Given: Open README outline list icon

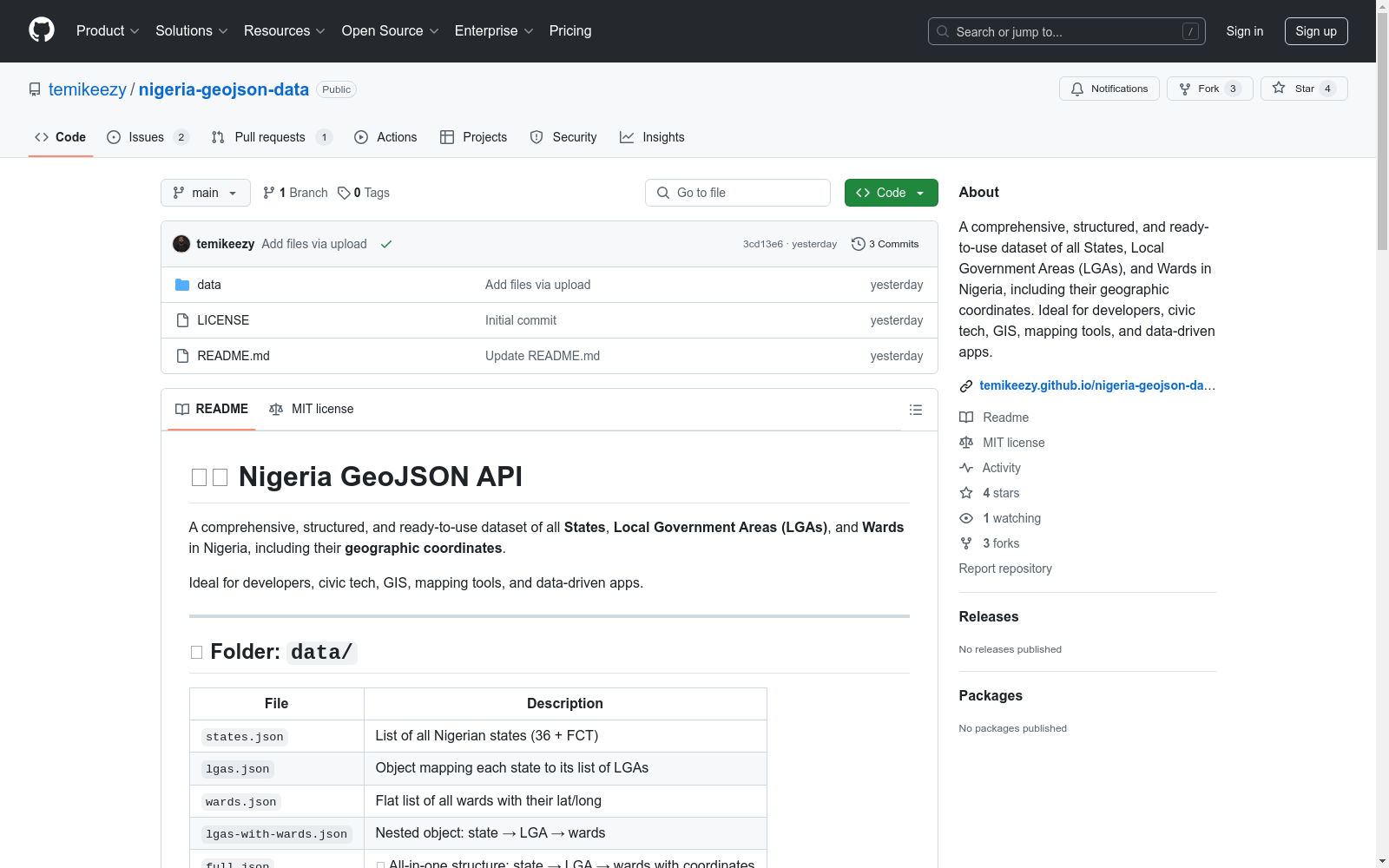Looking at the screenshot, I should click(x=916, y=410).
